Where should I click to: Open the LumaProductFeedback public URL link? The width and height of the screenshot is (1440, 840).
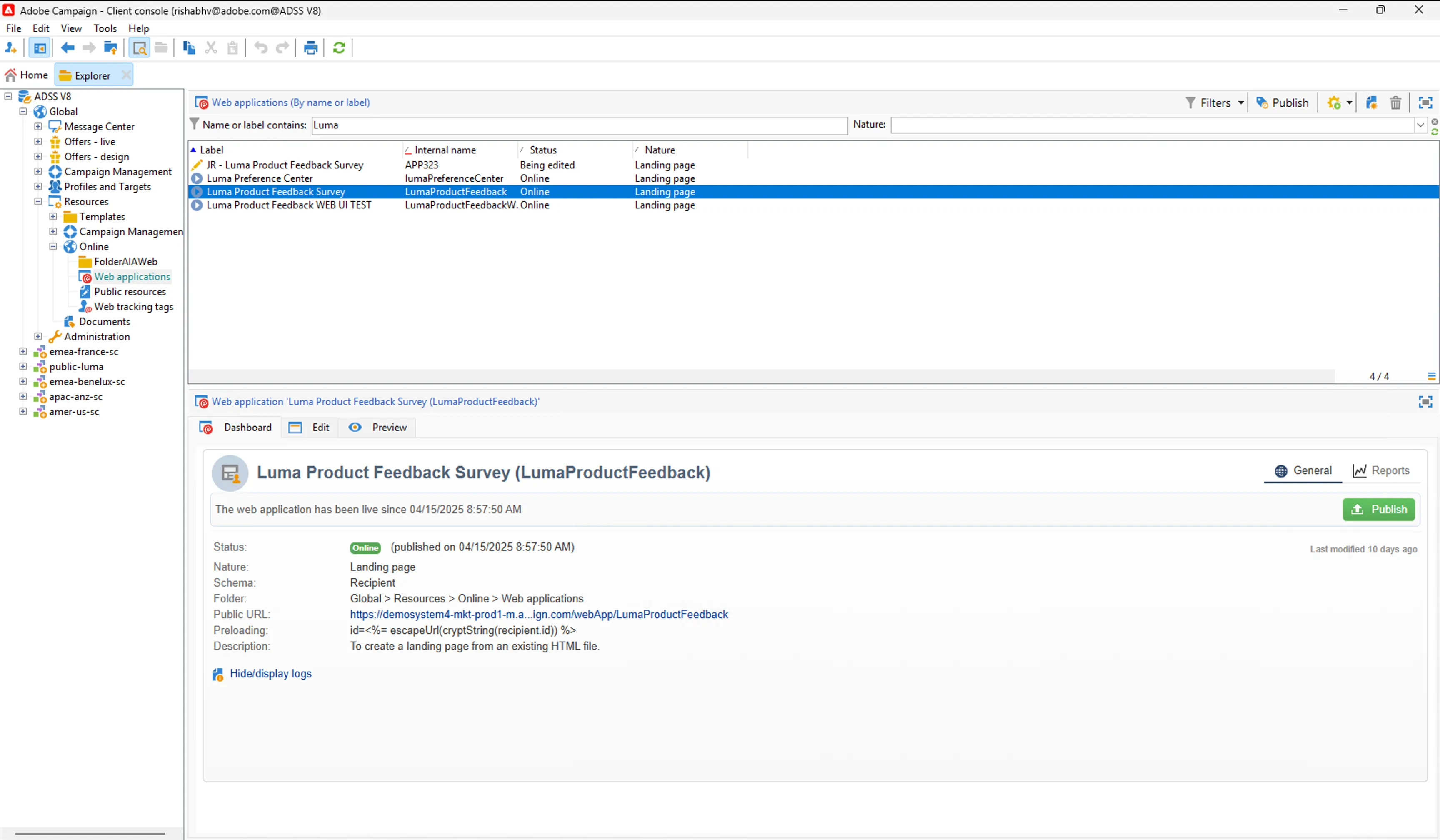point(539,614)
